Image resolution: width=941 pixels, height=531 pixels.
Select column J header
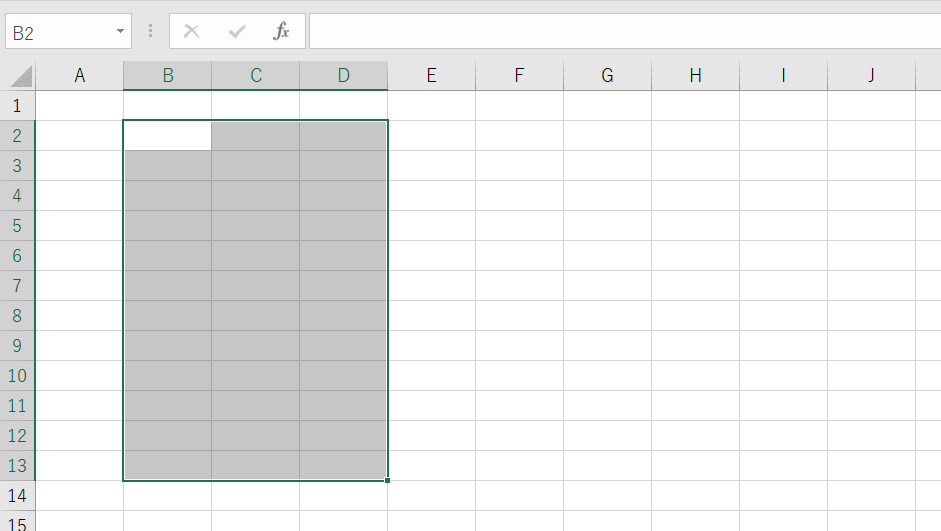point(871,75)
